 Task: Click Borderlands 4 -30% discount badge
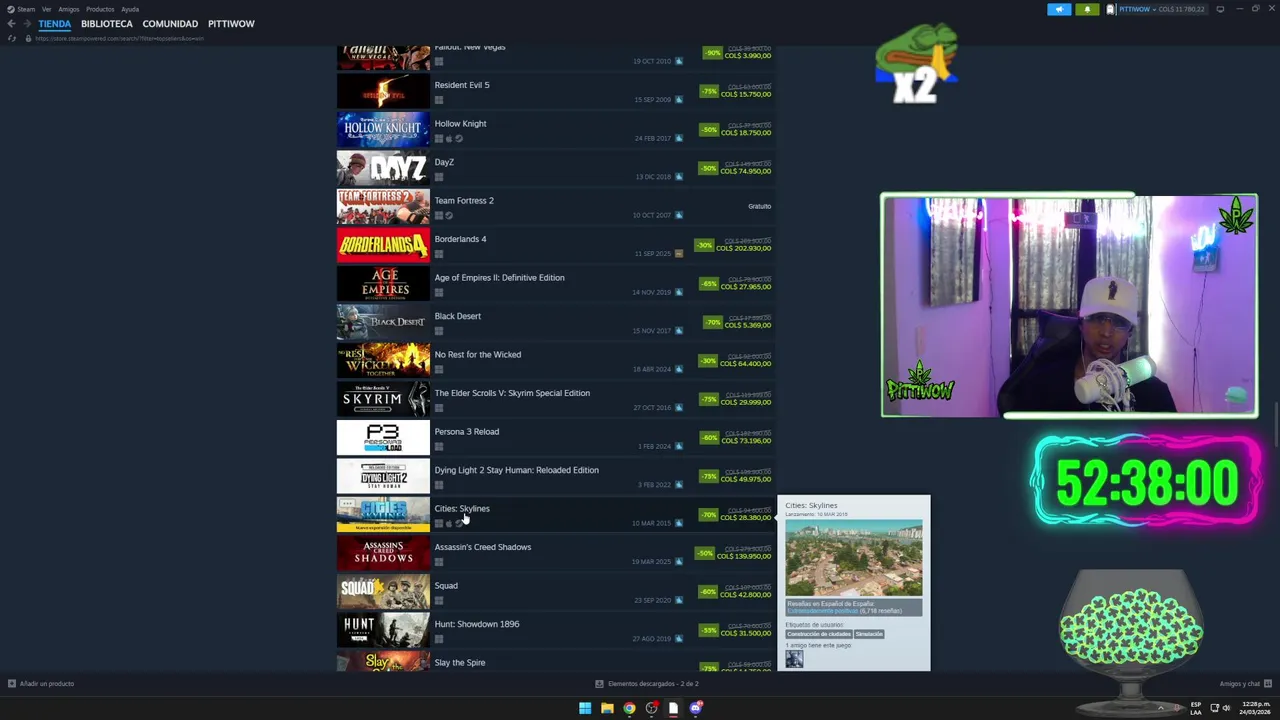(704, 245)
